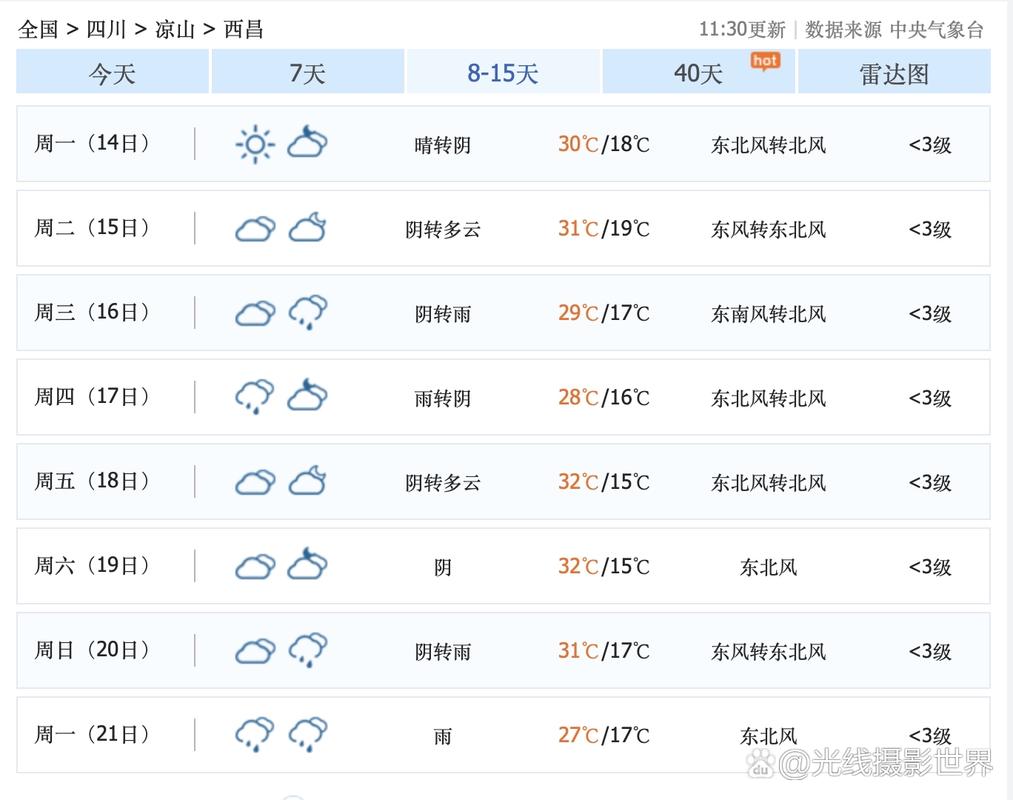Select the sunny weather icon for Monday 14th
The image size is (1013, 800).
pos(255,143)
